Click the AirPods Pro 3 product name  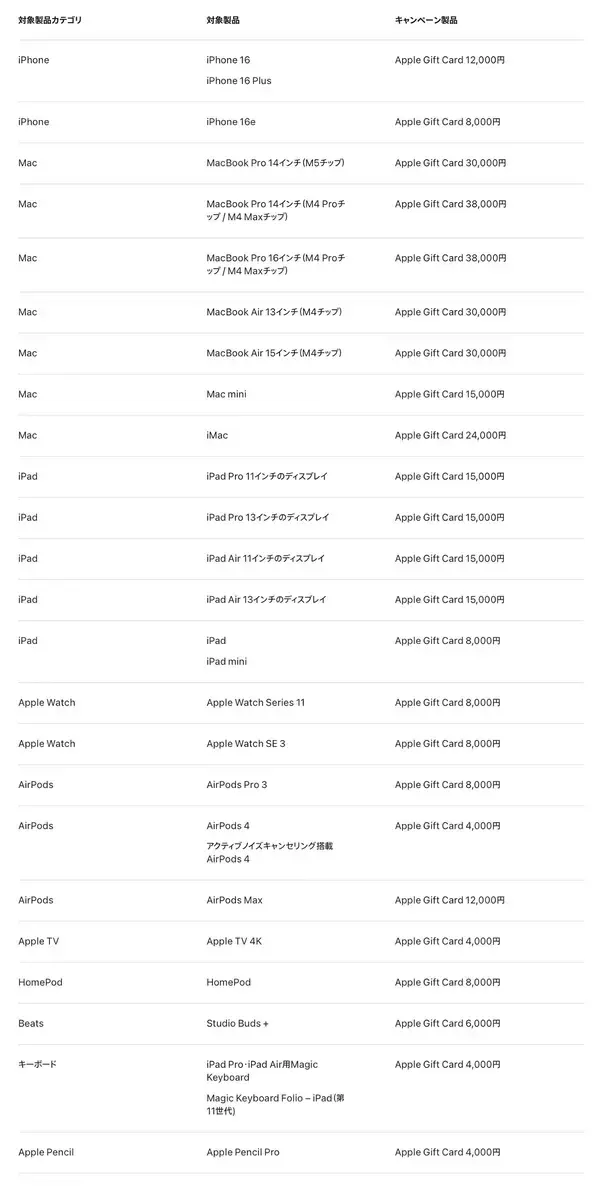236,785
